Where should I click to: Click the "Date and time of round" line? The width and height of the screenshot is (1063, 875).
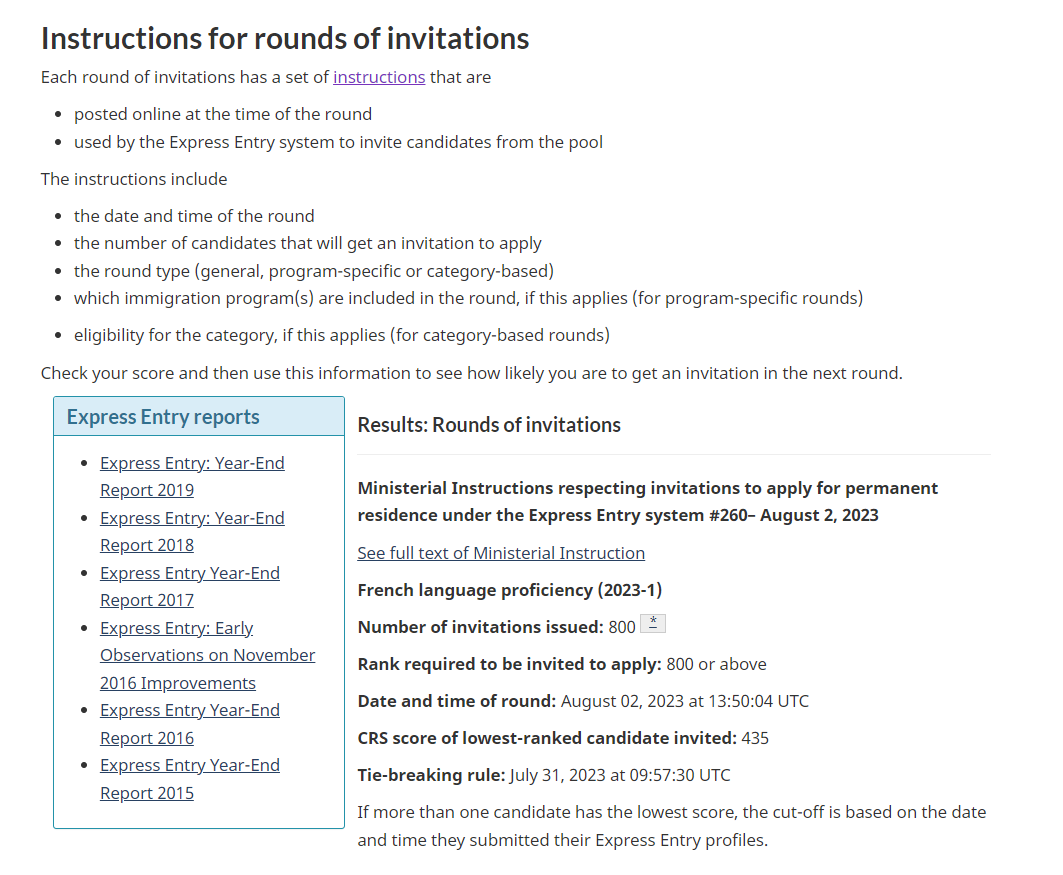[582, 701]
